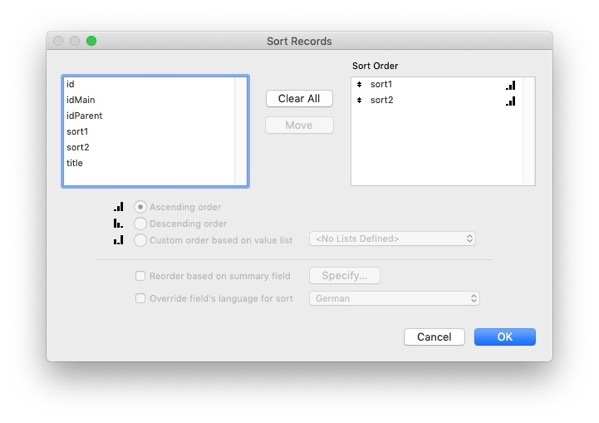Image resolution: width=599 pixels, height=423 pixels.
Task: Select sort2 in the Sort Order list
Action: pos(437,100)
